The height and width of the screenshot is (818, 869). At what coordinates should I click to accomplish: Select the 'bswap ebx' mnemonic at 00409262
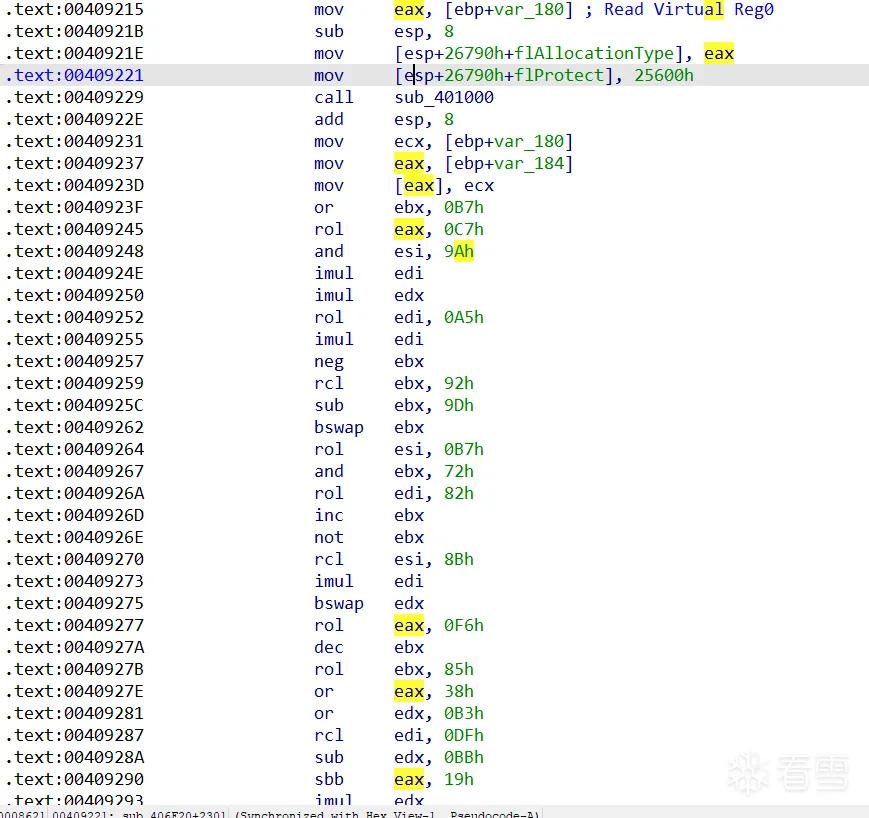coord(339,427)
